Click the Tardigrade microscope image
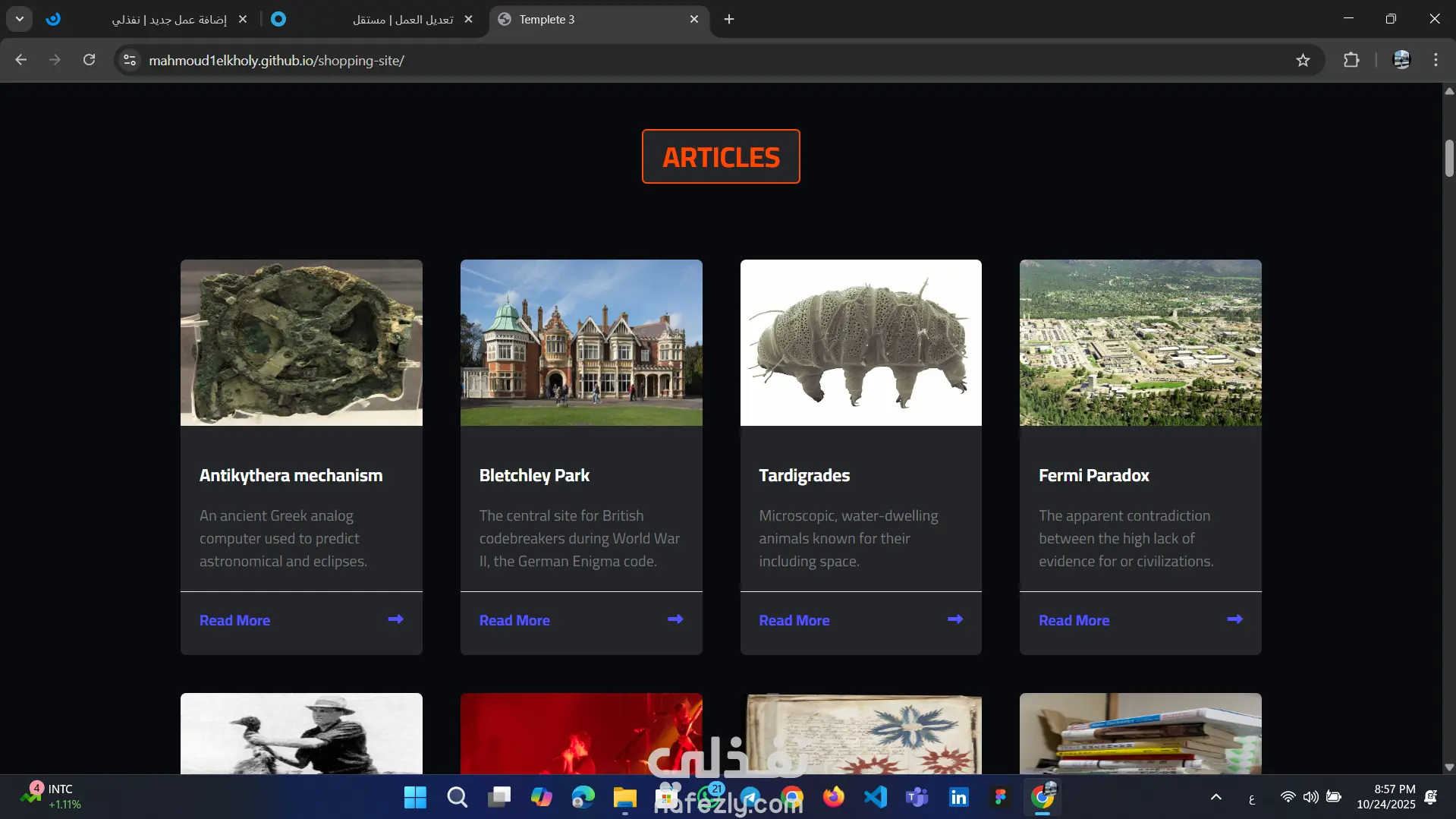 point(861,343)
